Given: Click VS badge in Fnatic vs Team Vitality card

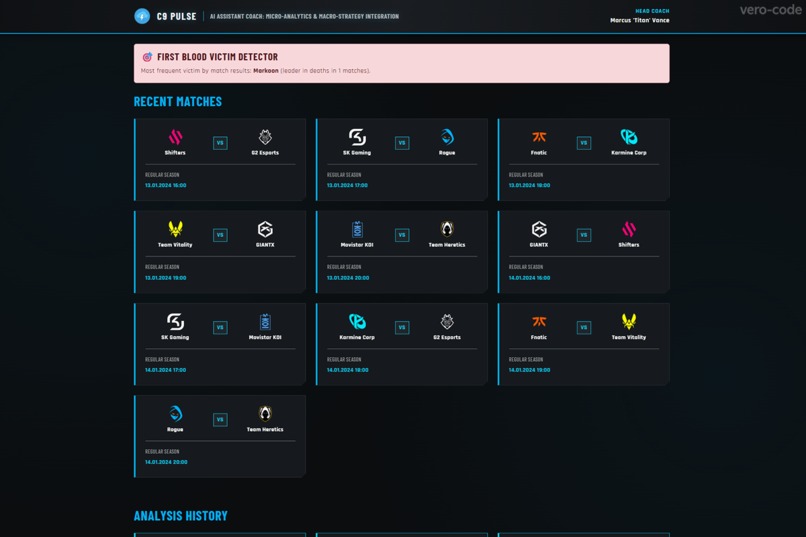Looking at the screenshot, I should click(x=584, y=327).
